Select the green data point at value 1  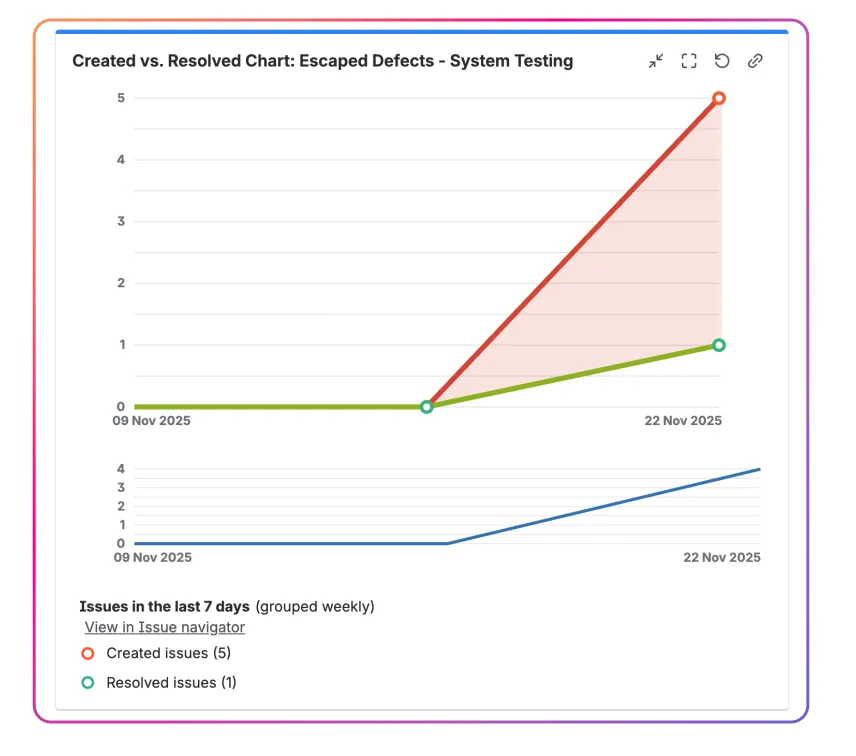719,345
